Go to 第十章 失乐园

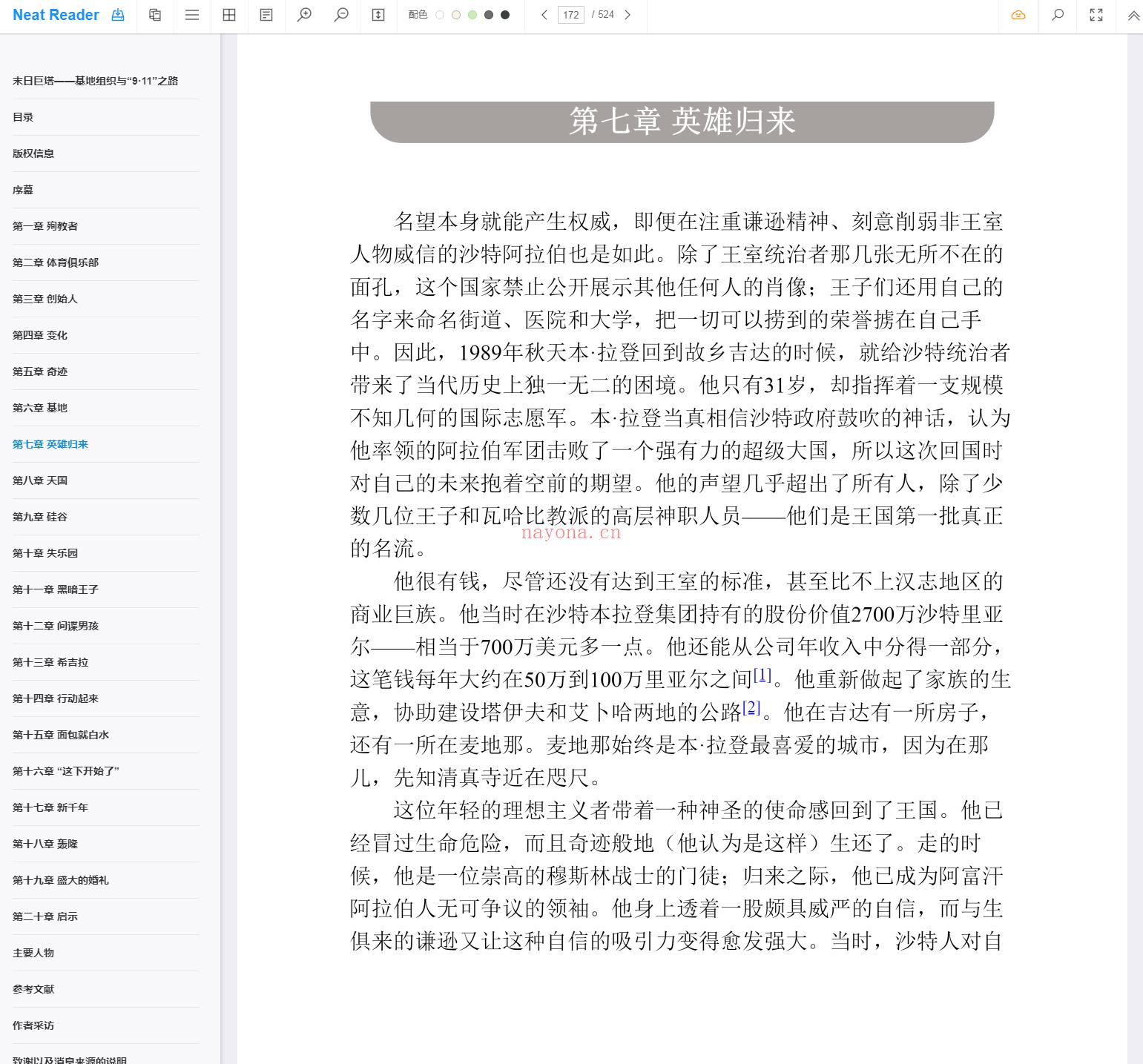[x=45, y=553]
